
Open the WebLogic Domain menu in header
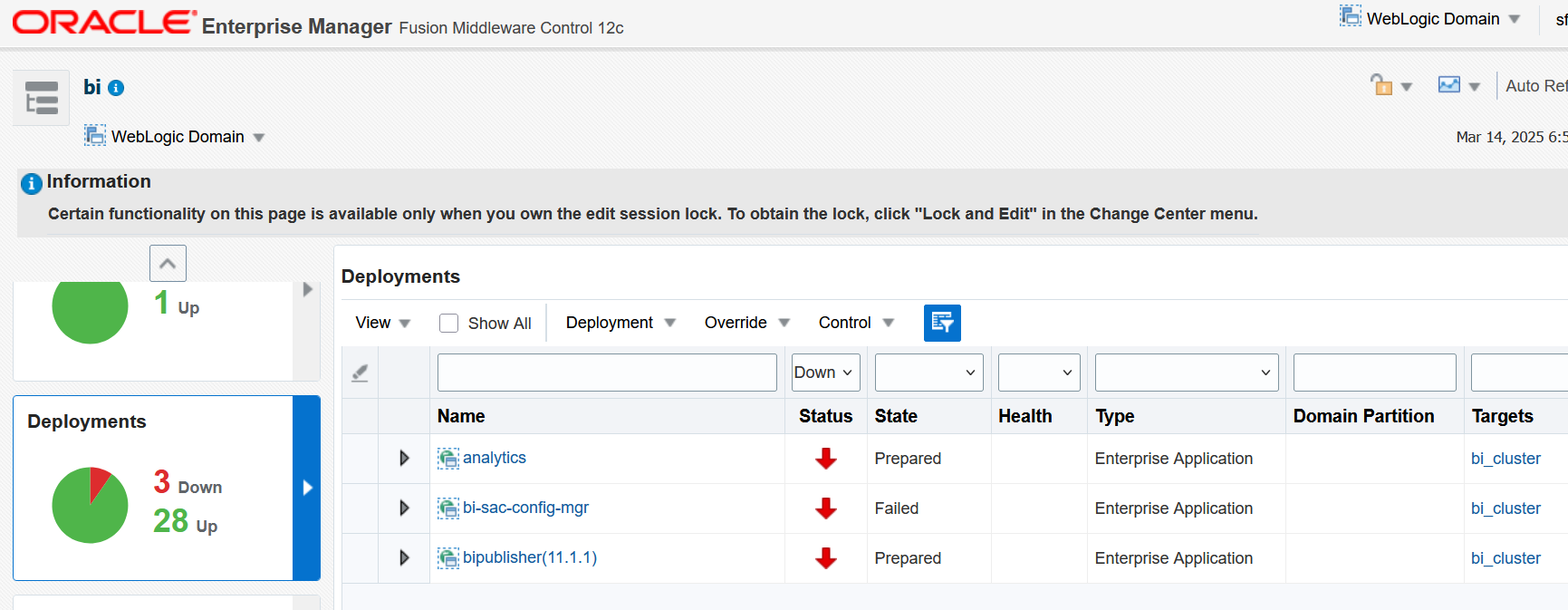[1443, 19]
